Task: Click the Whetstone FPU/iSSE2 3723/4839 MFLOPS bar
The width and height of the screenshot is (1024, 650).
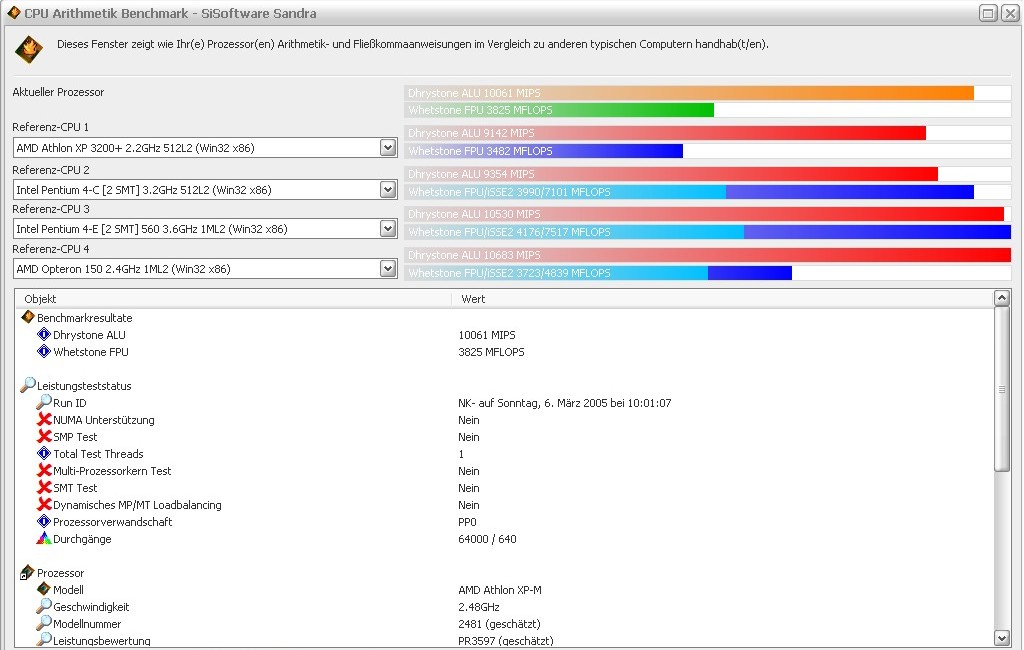Action: [x=598, y=273]
